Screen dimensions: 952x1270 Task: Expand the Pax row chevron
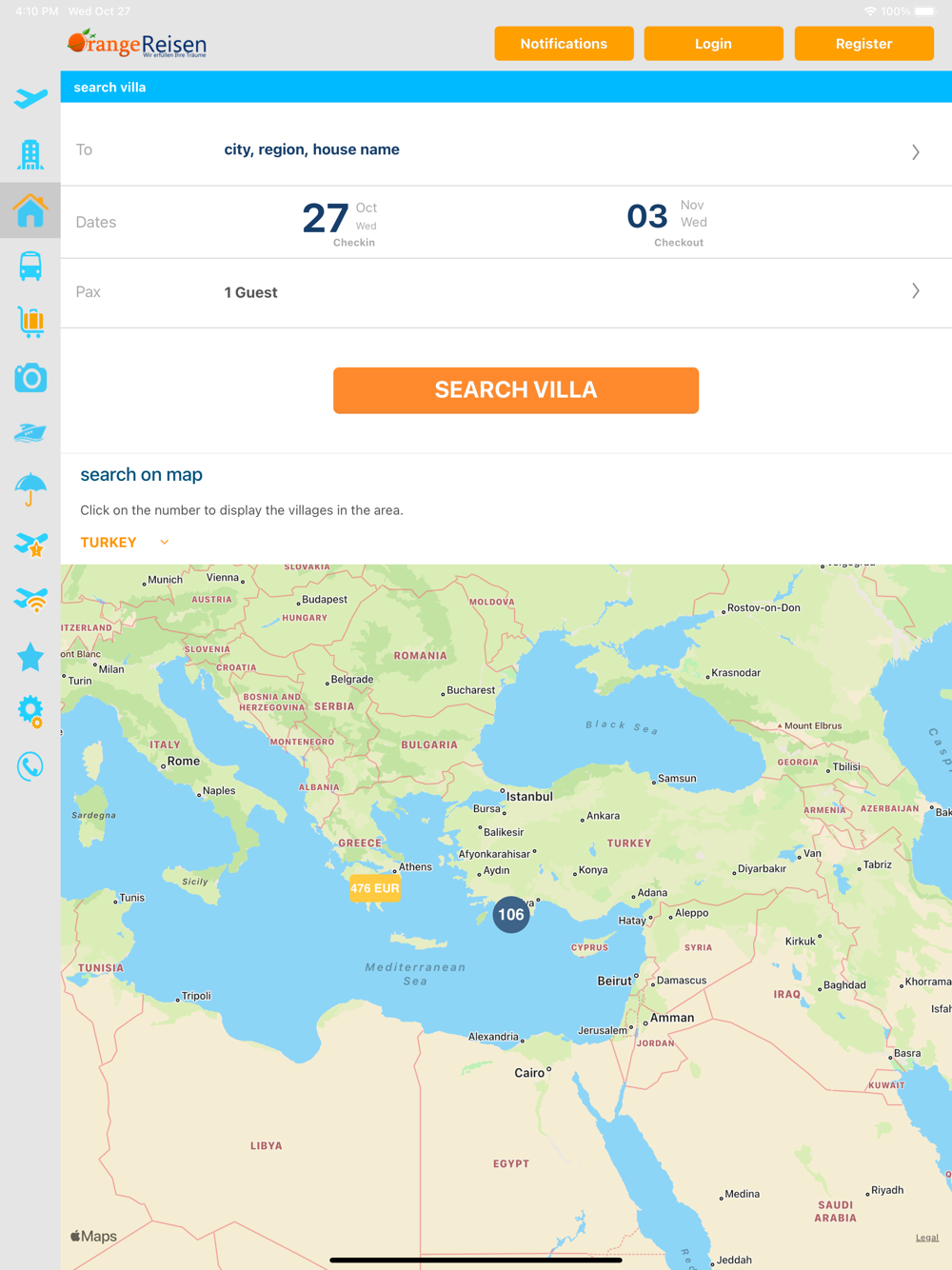(x=916, y=291)
